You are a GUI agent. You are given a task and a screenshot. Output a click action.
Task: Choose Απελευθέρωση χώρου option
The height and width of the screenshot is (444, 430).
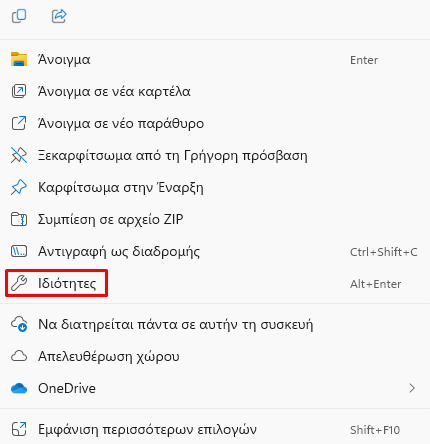pos(215,356)
